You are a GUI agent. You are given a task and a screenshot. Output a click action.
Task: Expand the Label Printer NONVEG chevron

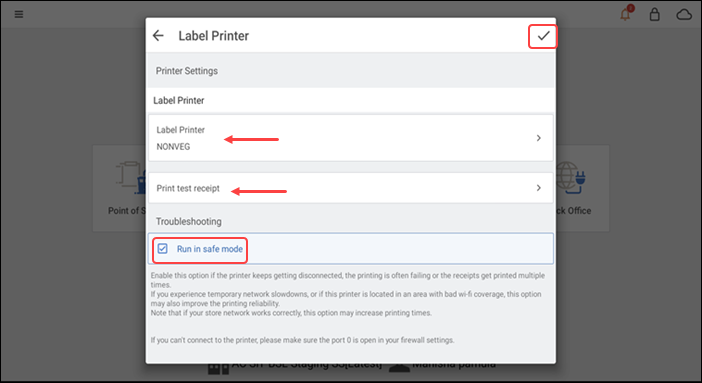pos(539,138)
